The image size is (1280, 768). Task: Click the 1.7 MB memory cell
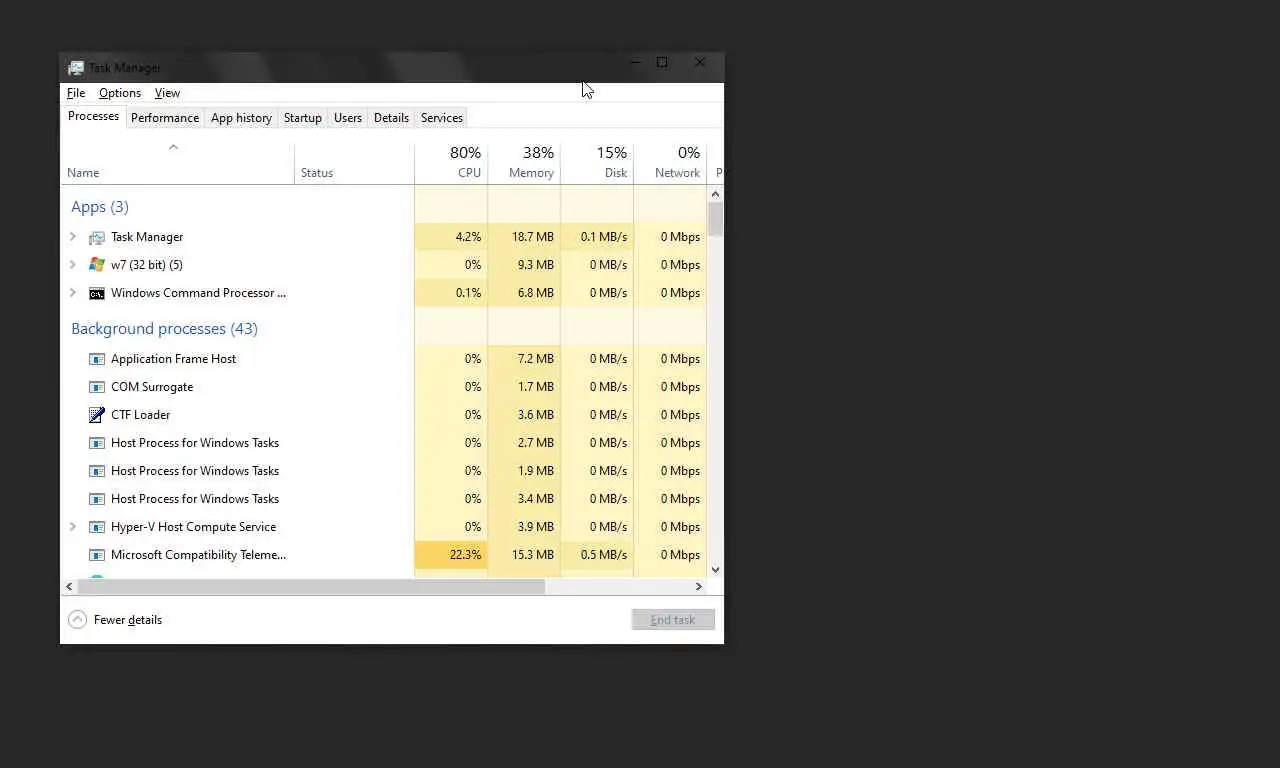pos(524,387)
